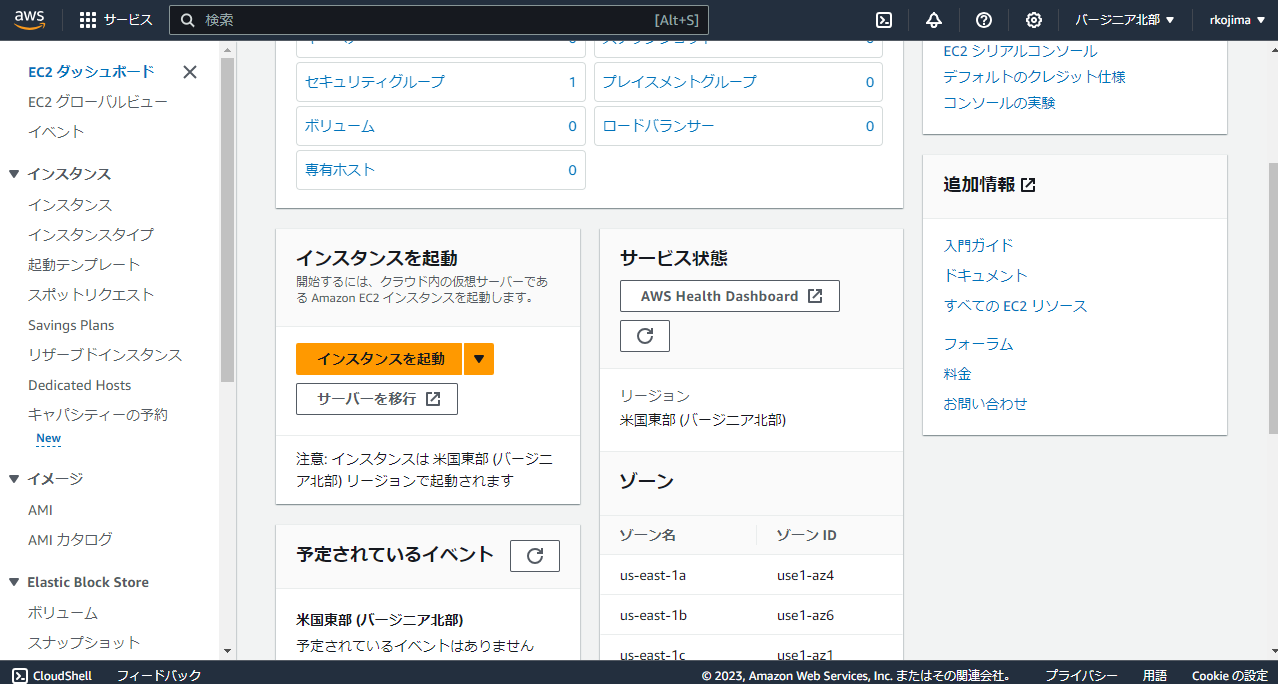
Task: Select use1-az6 zone ID cell
Action: click(805, 615)
